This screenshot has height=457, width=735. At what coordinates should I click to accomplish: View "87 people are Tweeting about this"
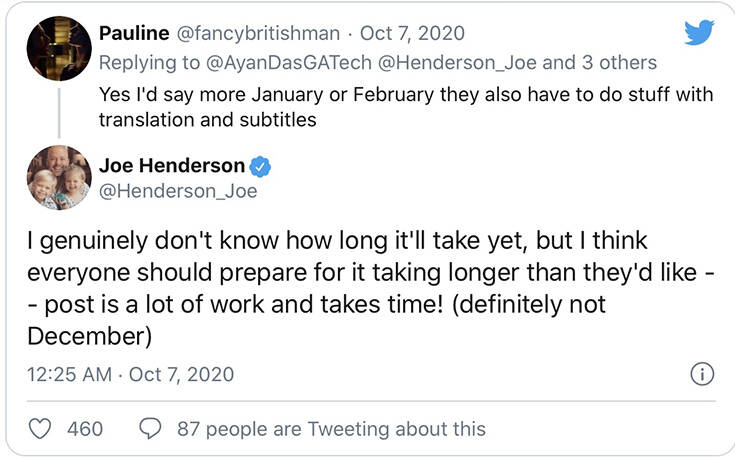(x=331, y=429)
